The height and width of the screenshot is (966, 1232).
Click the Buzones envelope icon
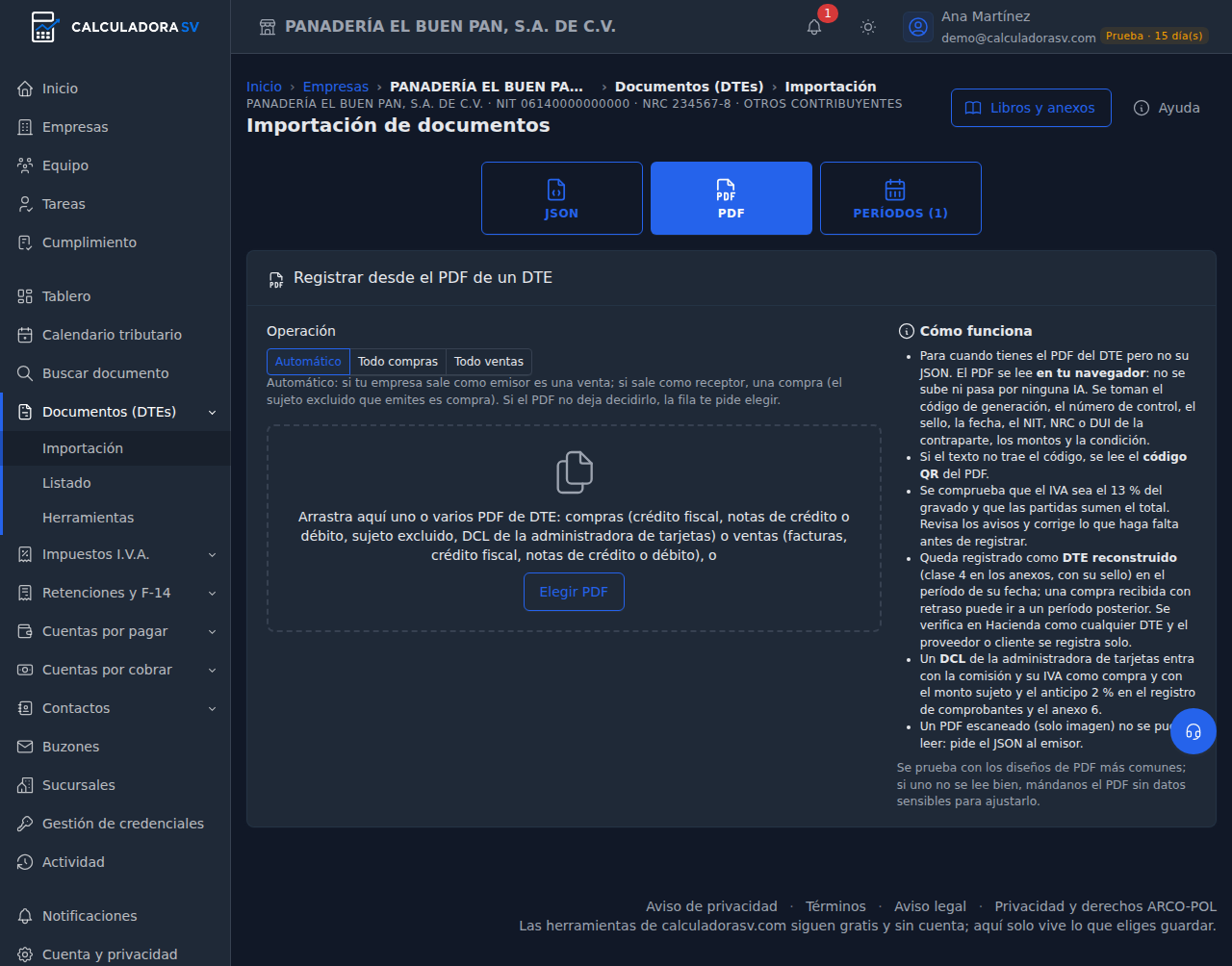pos(25,747)
